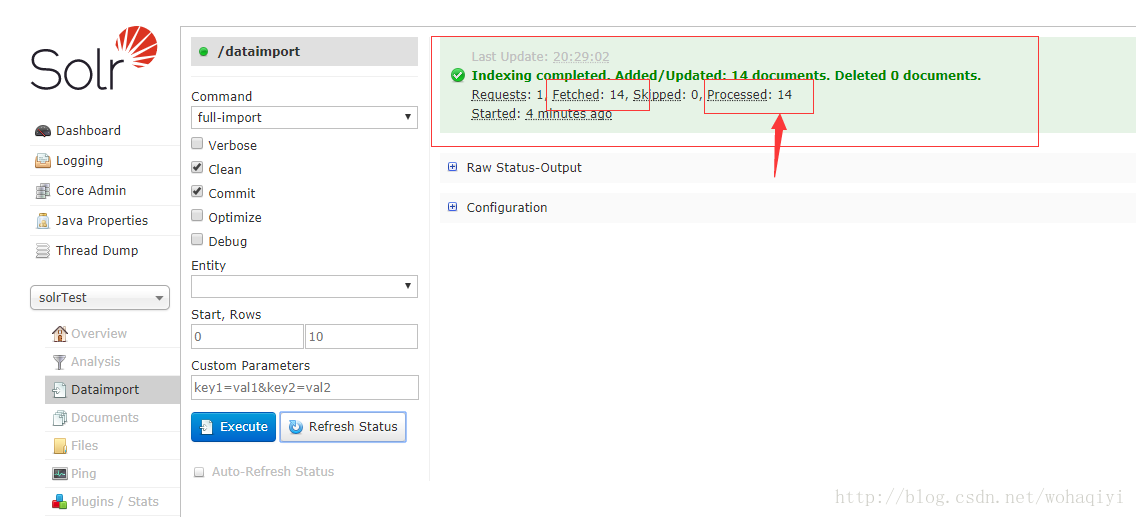This screenshot has width=1136, height=517.
Task: Click the Execute button
Action: (x=233, y=427)
